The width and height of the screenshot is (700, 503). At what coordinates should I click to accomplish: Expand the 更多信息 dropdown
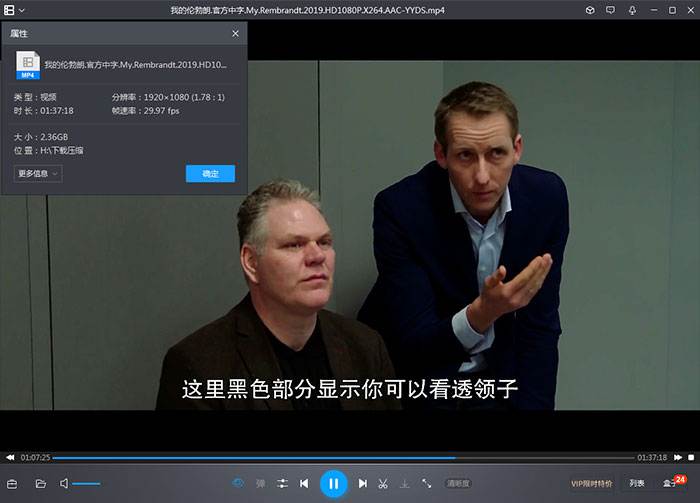[38, 174]
